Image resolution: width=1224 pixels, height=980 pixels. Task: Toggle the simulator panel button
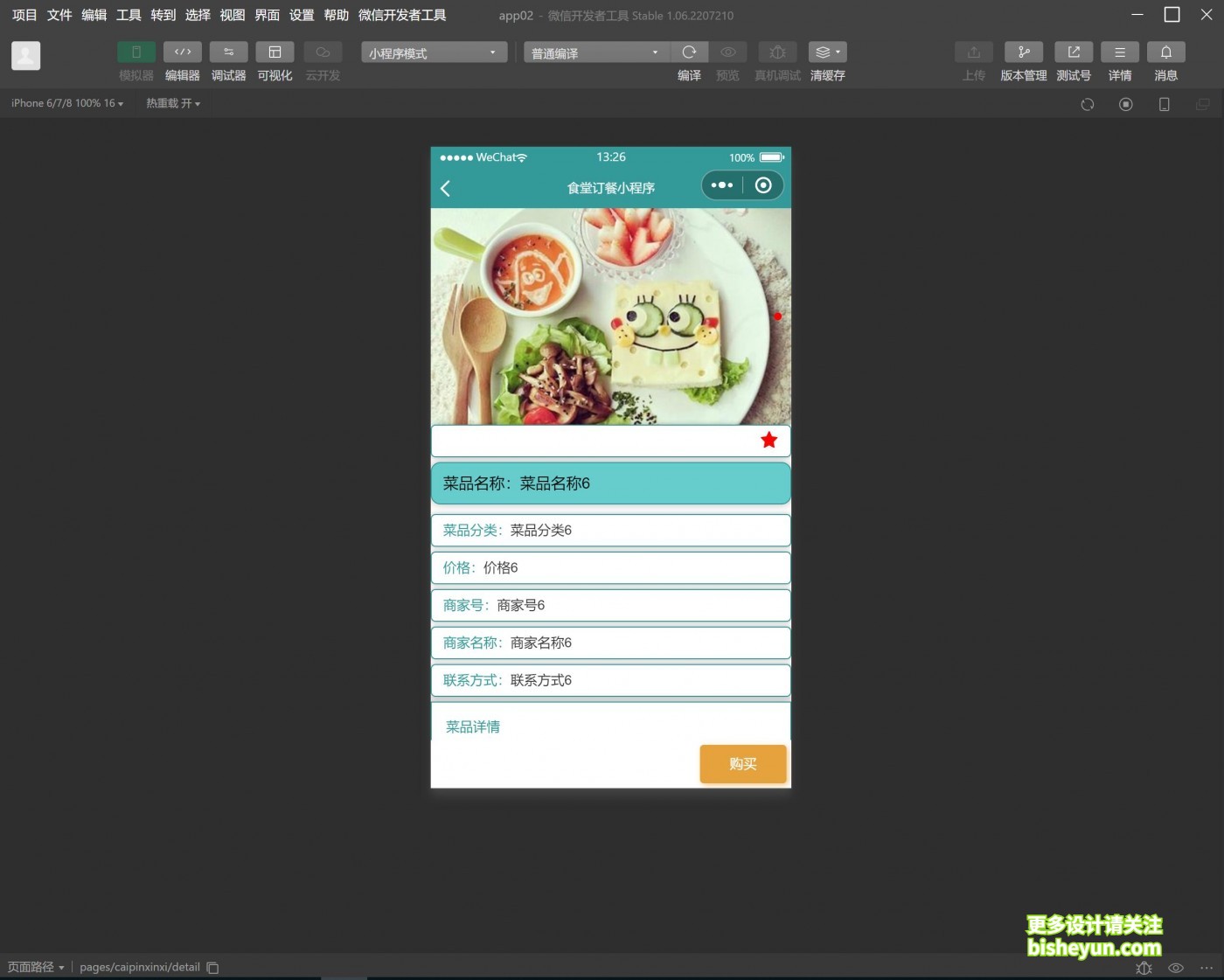pos(136,52)
